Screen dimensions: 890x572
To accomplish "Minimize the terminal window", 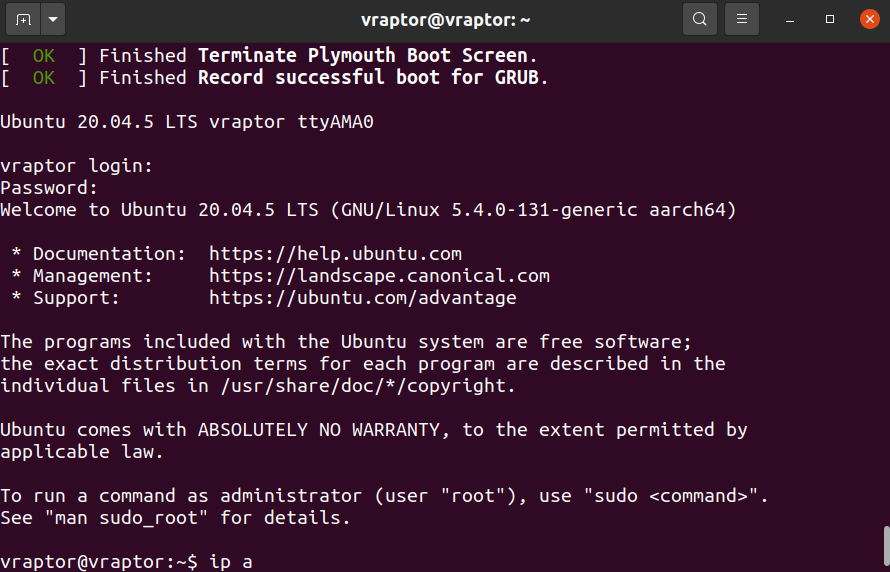I will click(790, 19).
